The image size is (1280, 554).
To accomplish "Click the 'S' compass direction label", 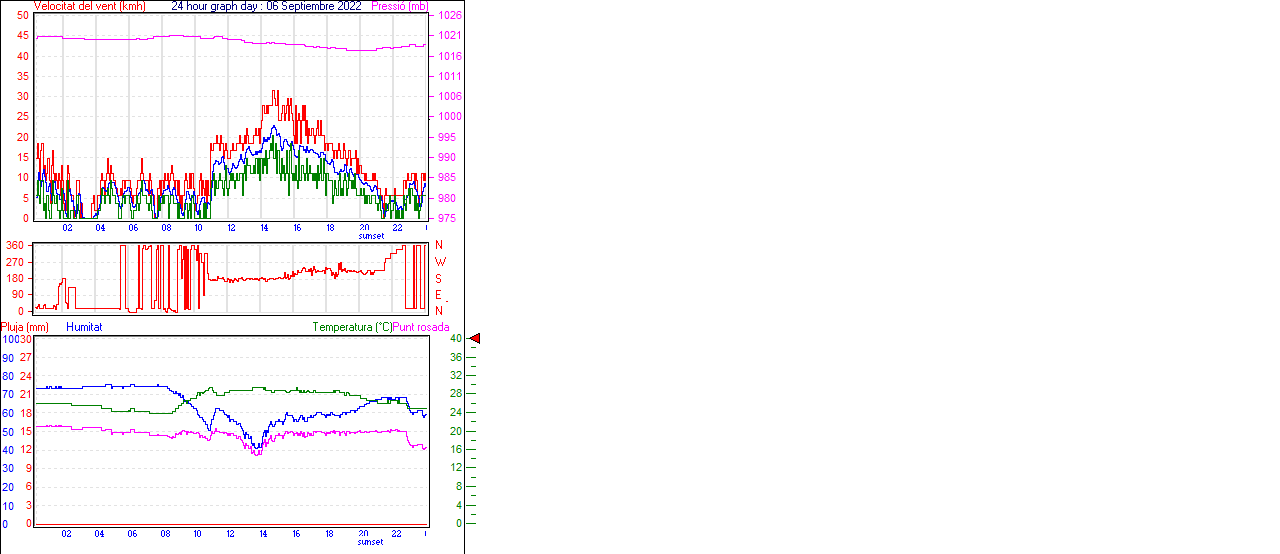I will click(x=439, y=278).
